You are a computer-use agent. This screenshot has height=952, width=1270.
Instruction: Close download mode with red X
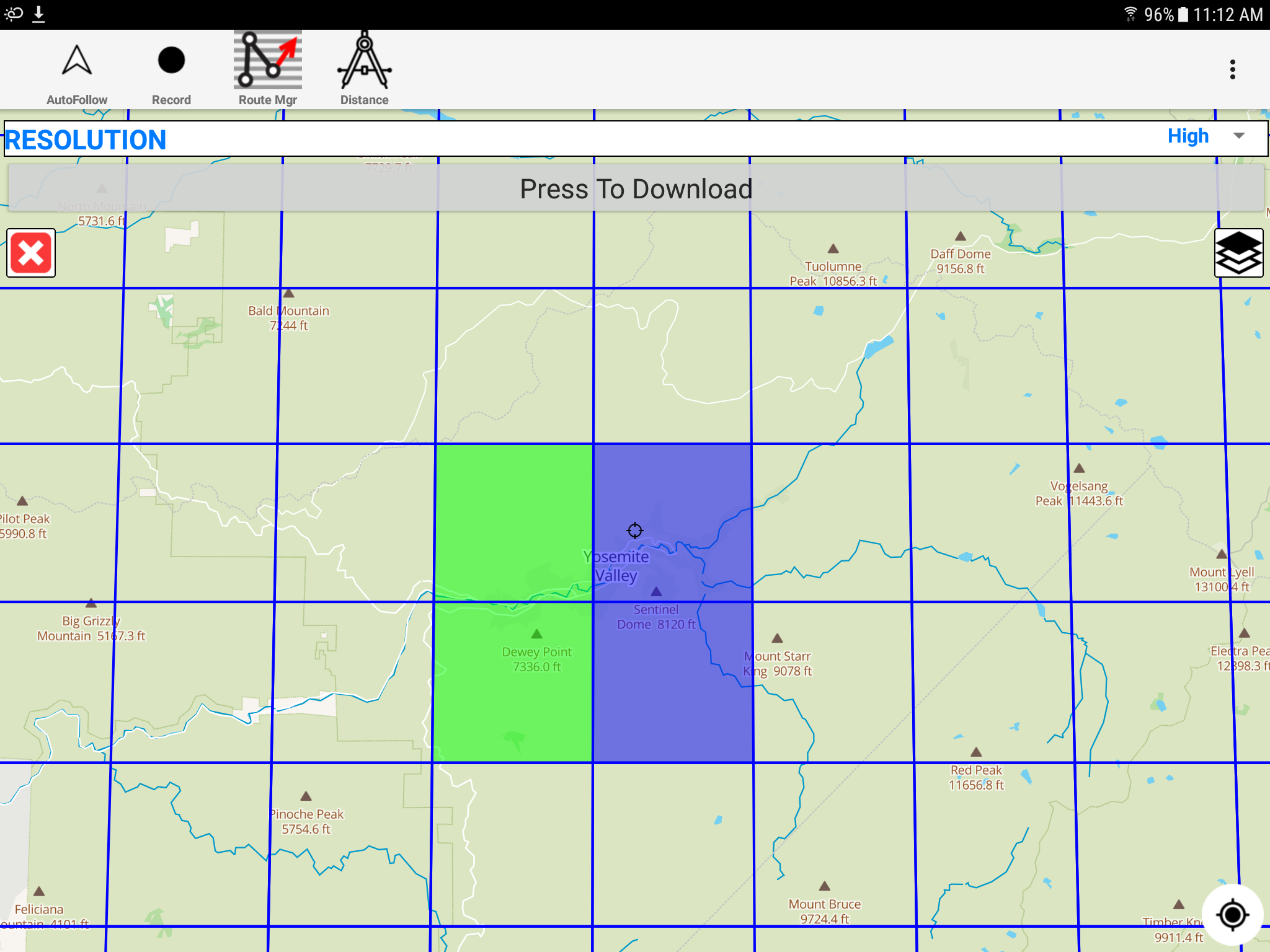click(x=31, y=253)
